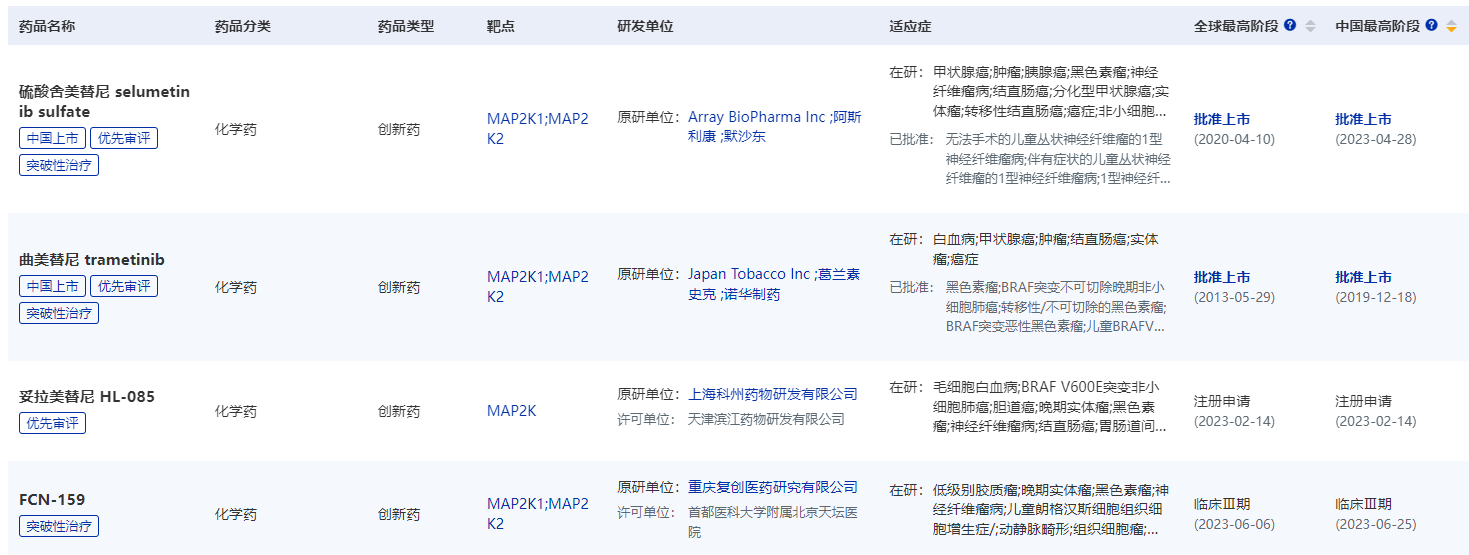
Task: Click 优先审评 tag under trametinib
Action: click(x=124, y=286)
